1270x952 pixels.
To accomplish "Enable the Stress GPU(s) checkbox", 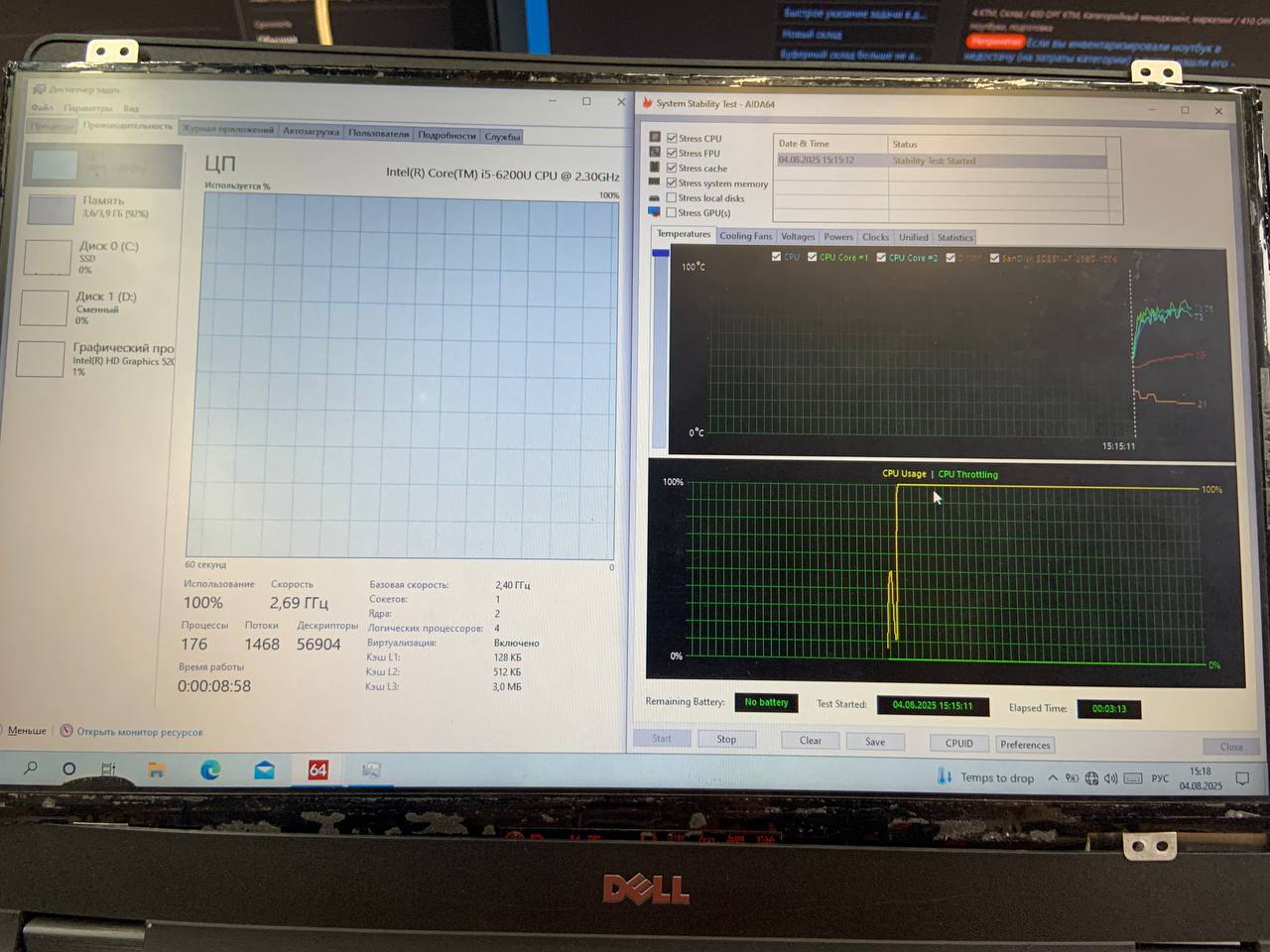I will pyautogui.click(x=672, y=212).
